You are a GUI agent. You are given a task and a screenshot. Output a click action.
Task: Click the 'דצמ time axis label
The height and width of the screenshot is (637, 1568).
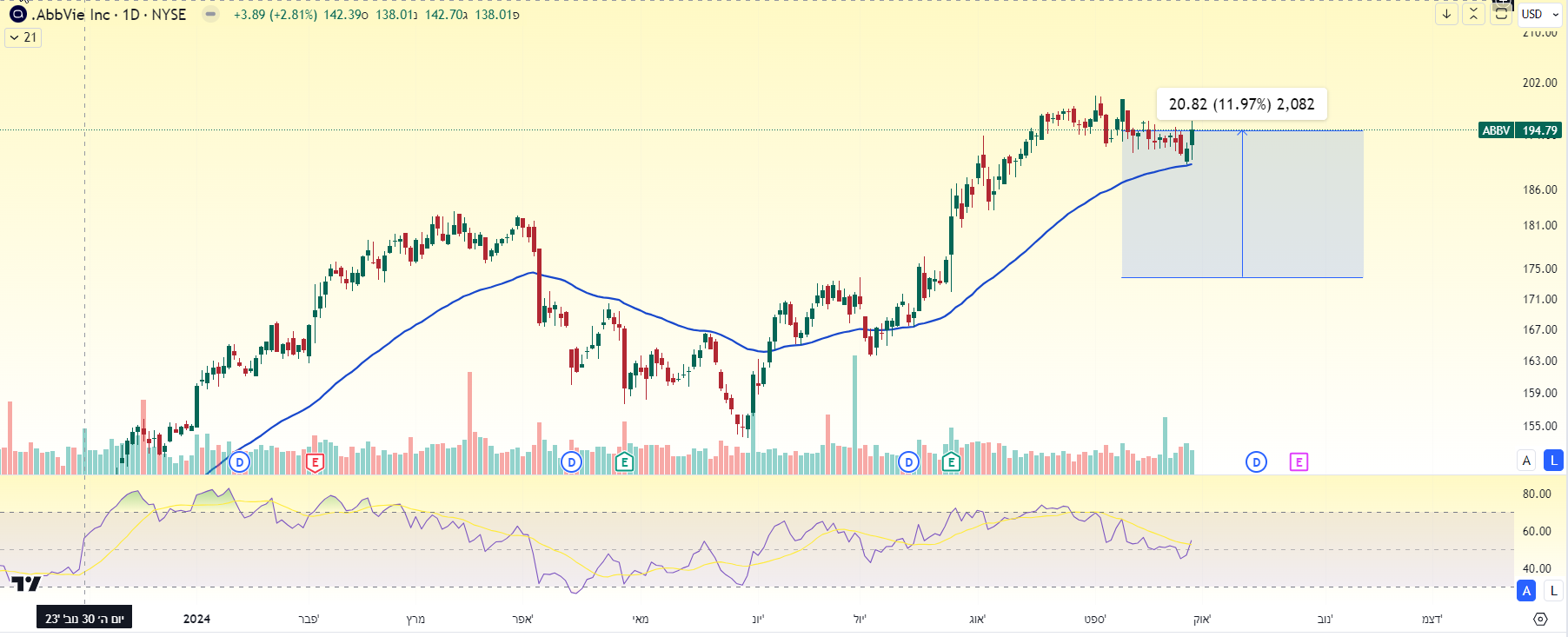point(1432,619)
